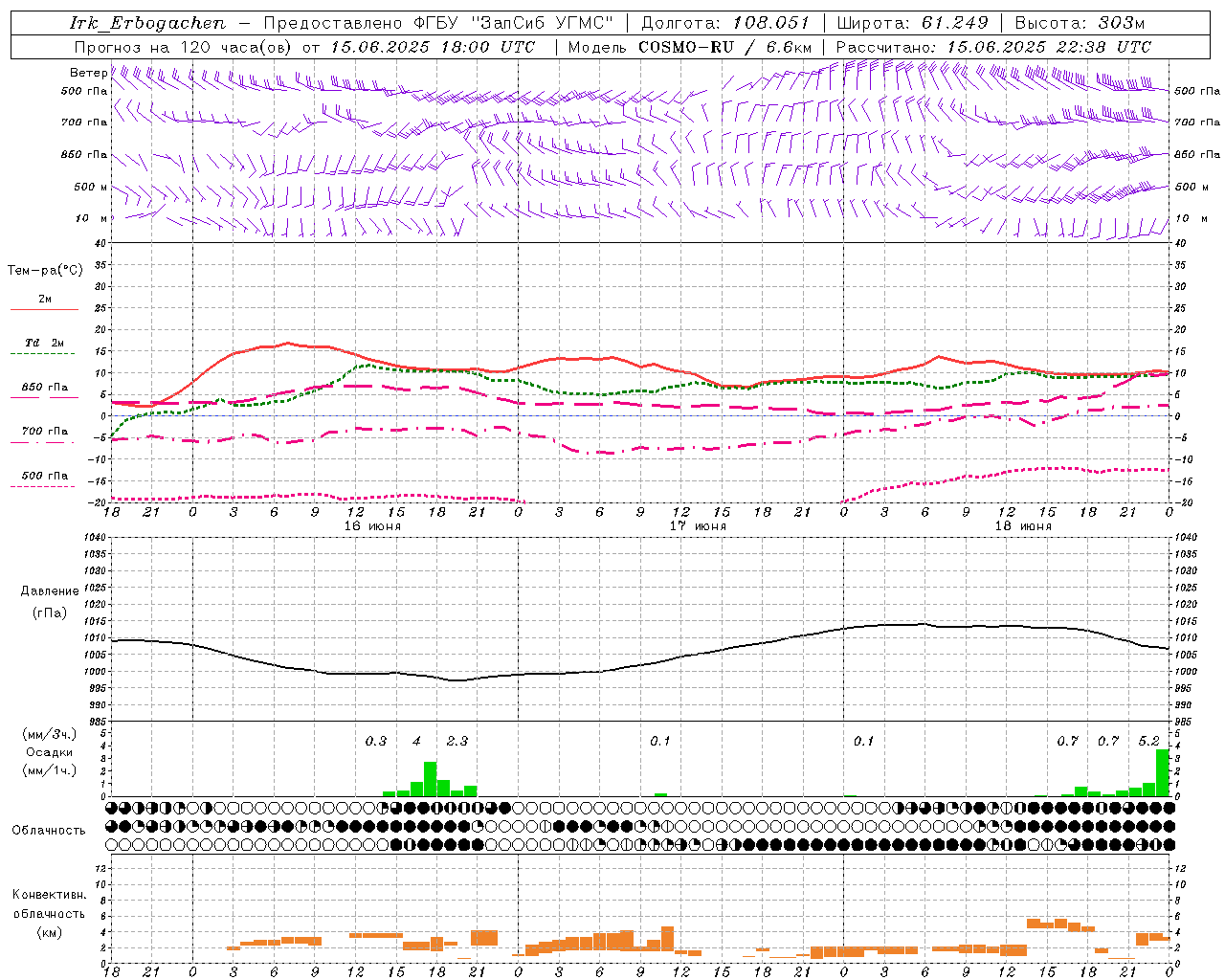Click the 0.3 three-hour precipitation value
Screen dimensions: 1225x980
(376, 741)
